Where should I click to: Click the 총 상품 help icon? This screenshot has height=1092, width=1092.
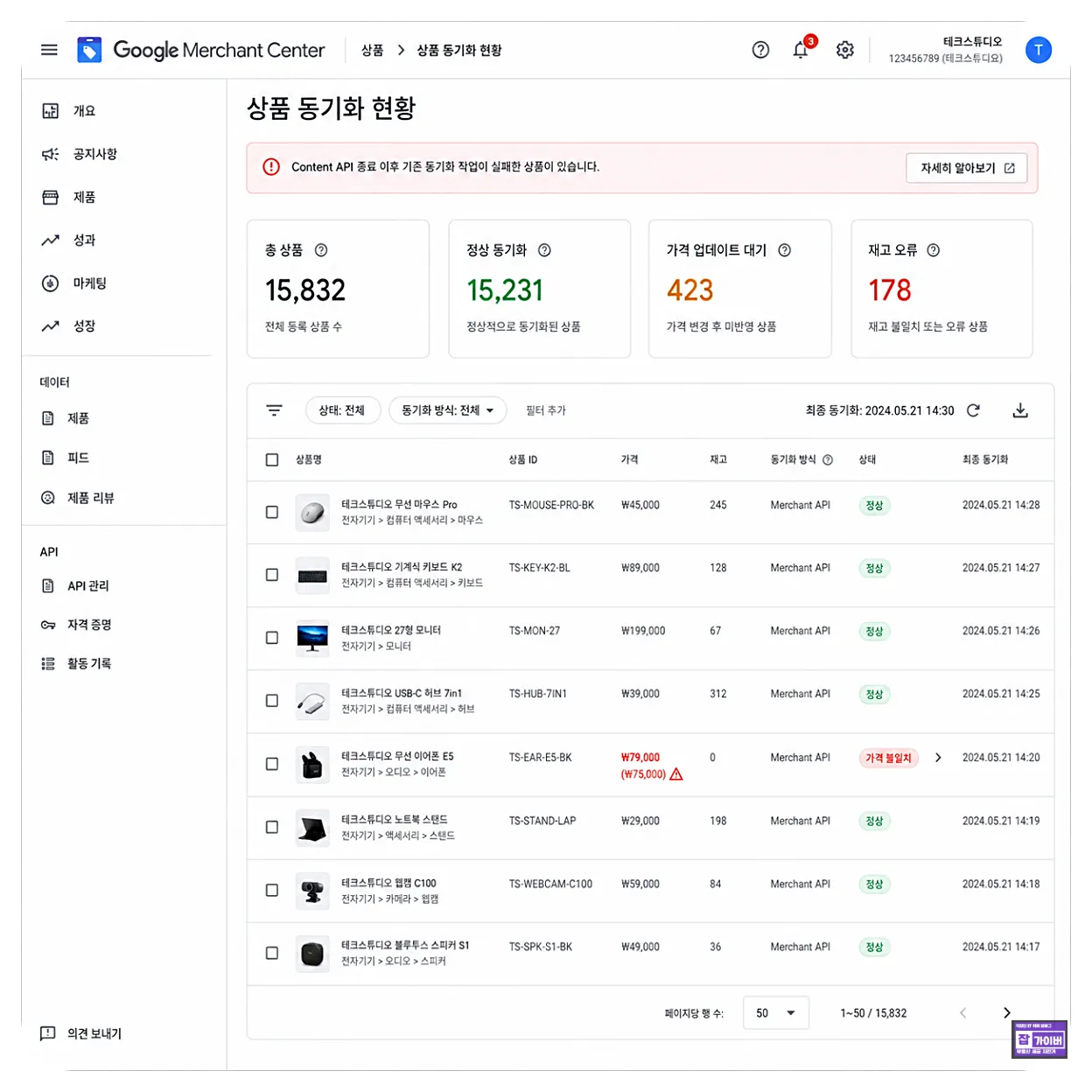pyautogui.click(x=321, y=250)
